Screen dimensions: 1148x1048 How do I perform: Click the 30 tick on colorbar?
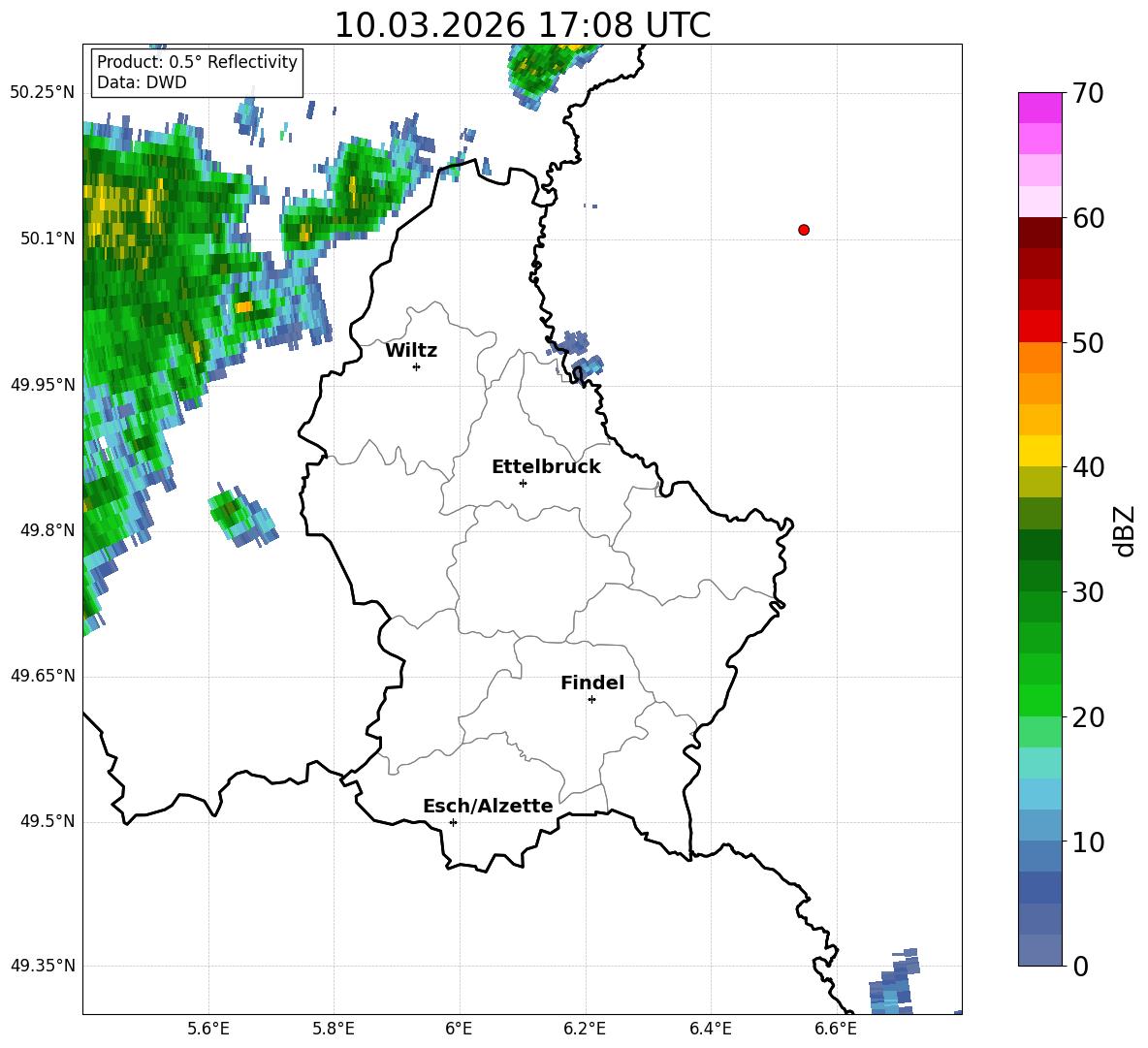tap(1087, 592)
